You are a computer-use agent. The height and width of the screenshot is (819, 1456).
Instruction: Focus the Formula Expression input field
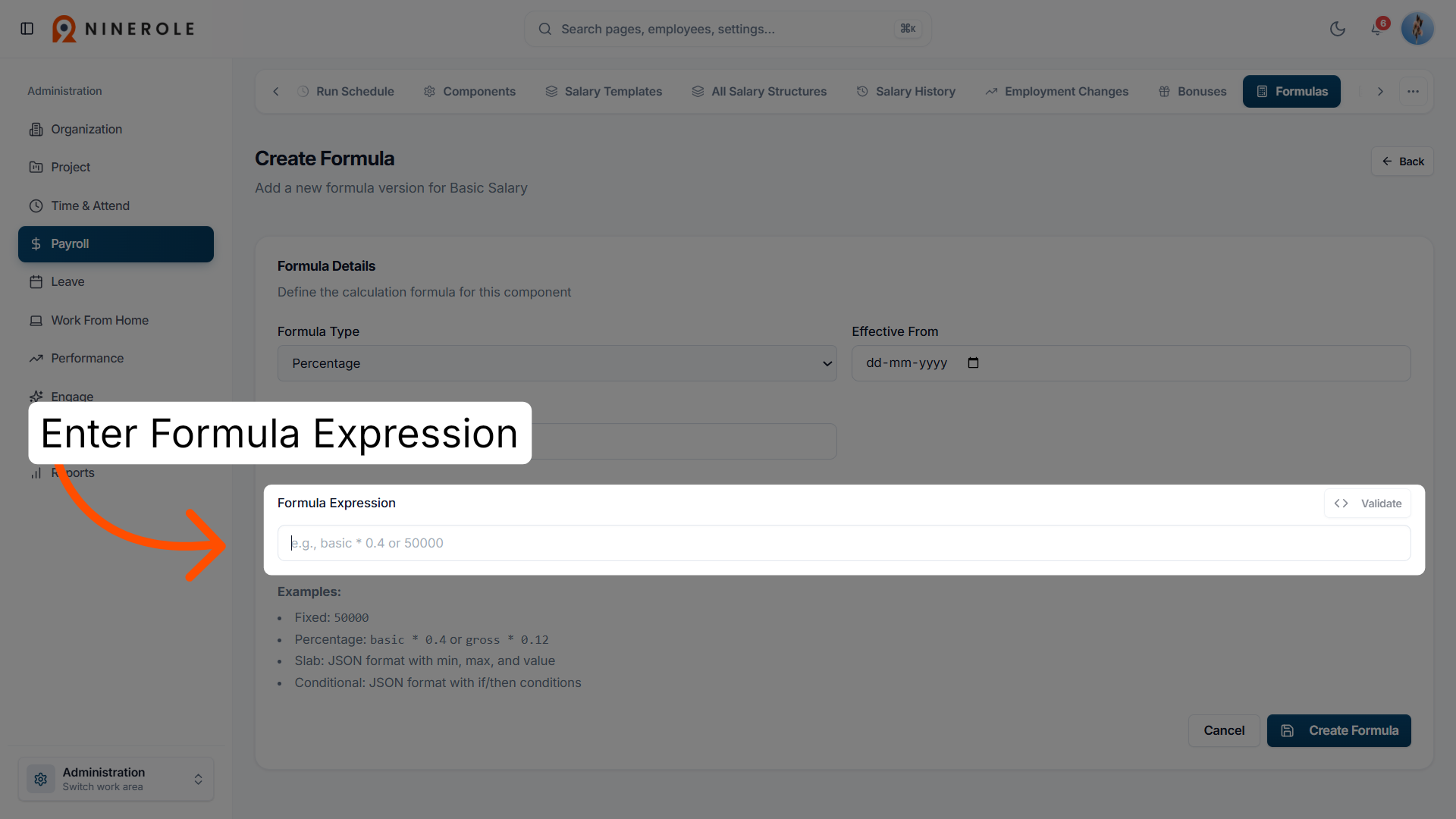coord(843,543)
